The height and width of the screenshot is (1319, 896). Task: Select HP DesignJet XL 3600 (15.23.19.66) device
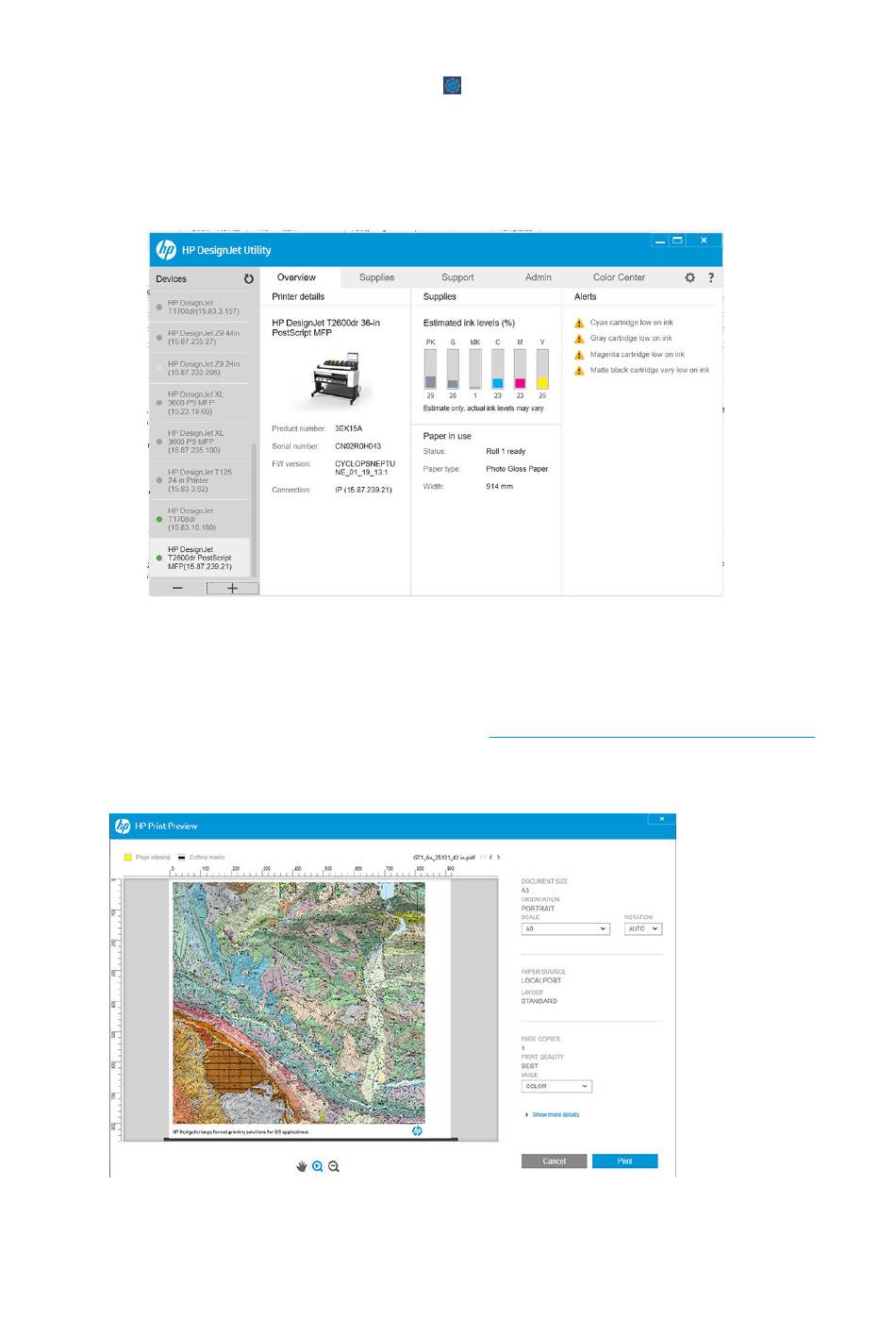200,403
